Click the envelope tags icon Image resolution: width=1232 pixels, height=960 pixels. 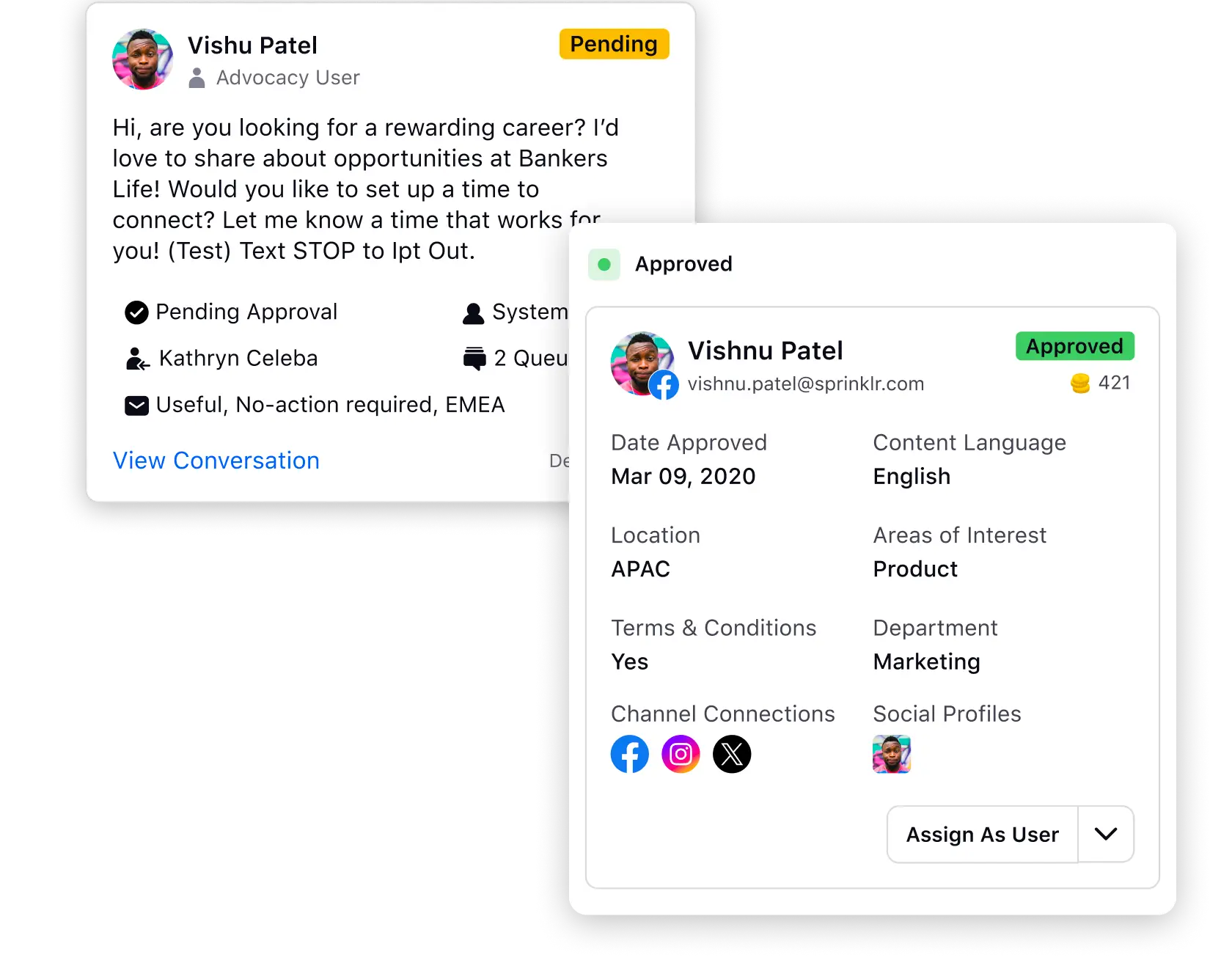pos(136,406)
